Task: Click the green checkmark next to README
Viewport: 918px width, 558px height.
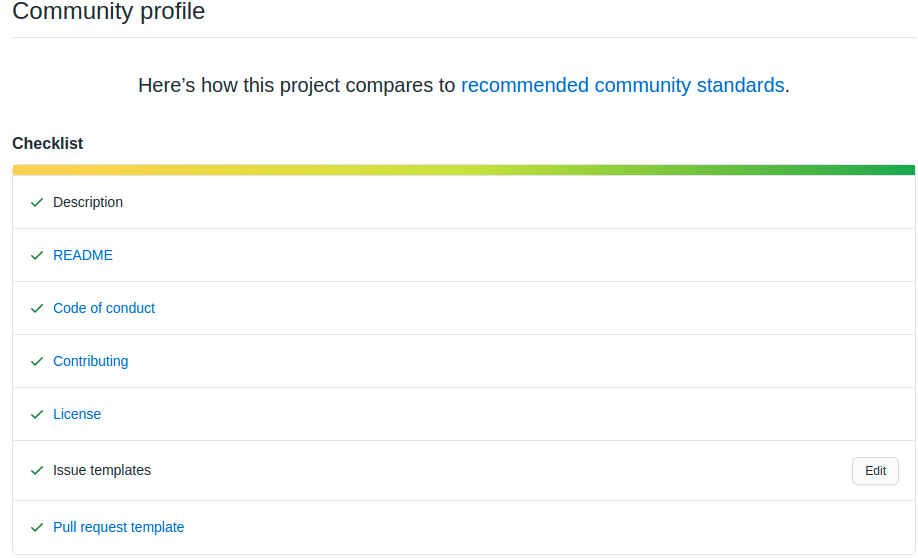Action: (37, 255)
